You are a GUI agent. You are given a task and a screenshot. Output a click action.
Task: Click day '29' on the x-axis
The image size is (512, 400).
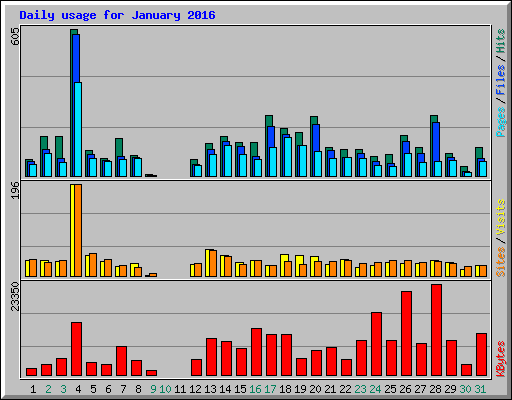pos(450,389)
